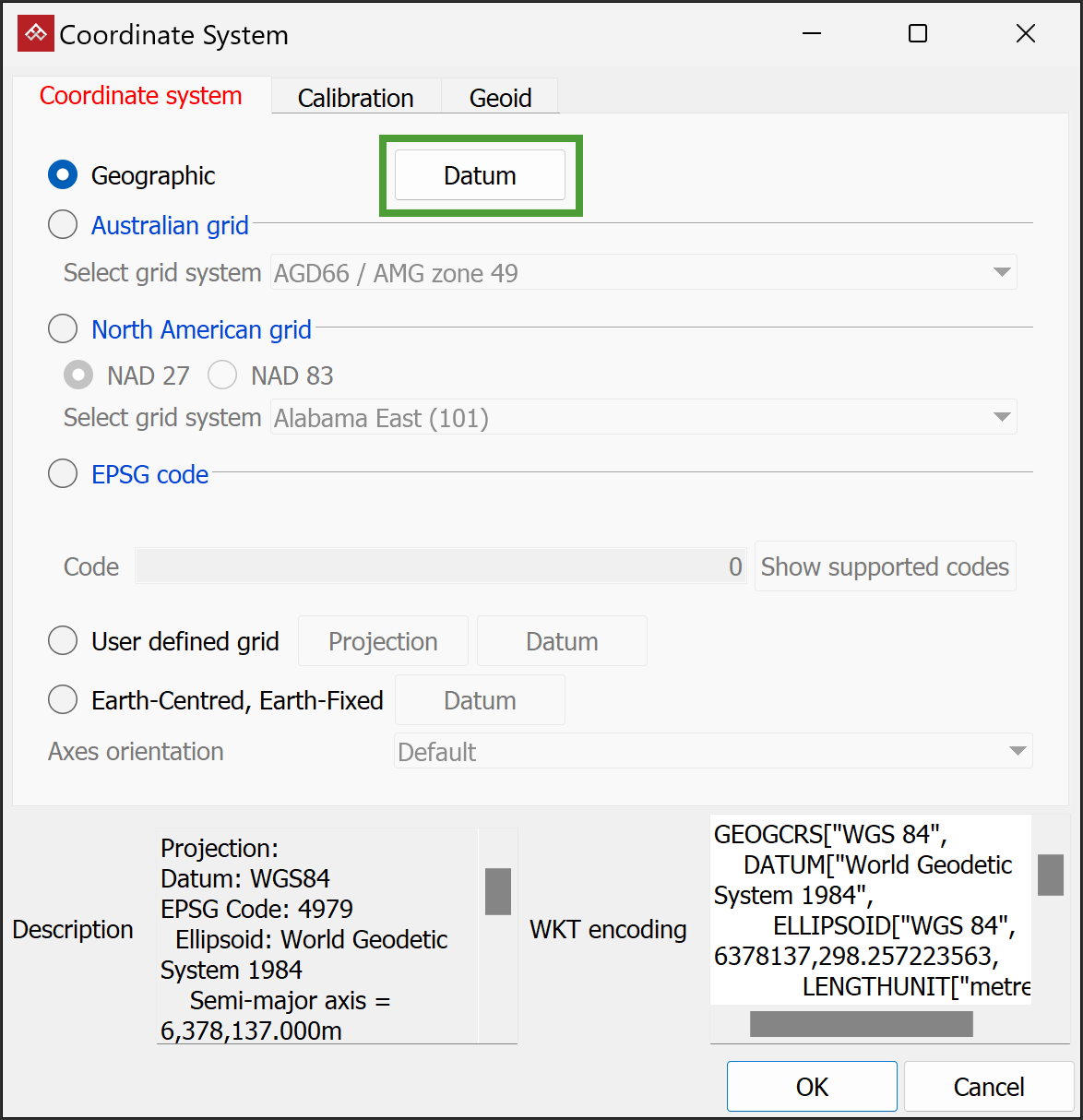Click the EPSG Code input field
Viewport: 1083px width, 1120px height.
coord(441,566)
